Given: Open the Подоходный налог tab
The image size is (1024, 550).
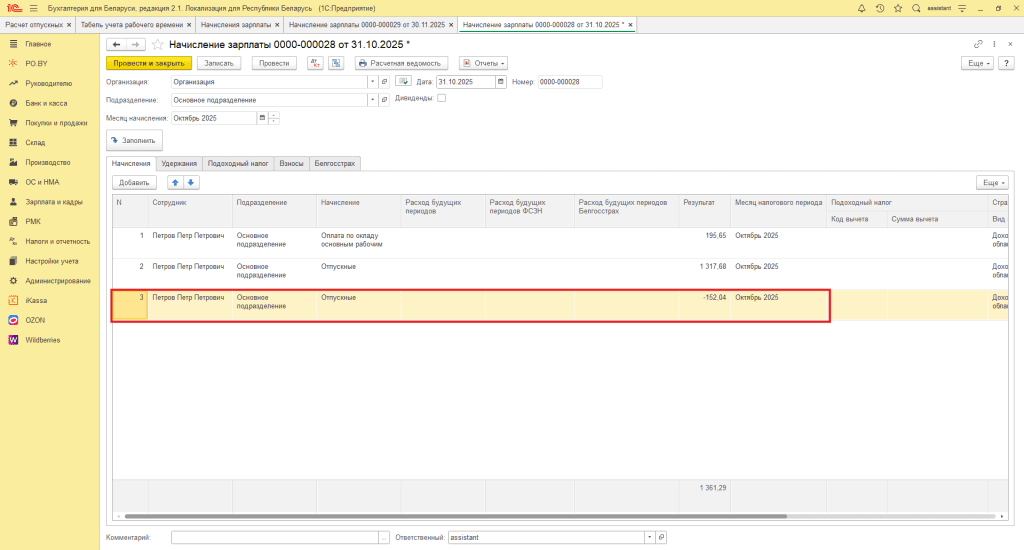Looking at the screenshot, I should [238, 163].
